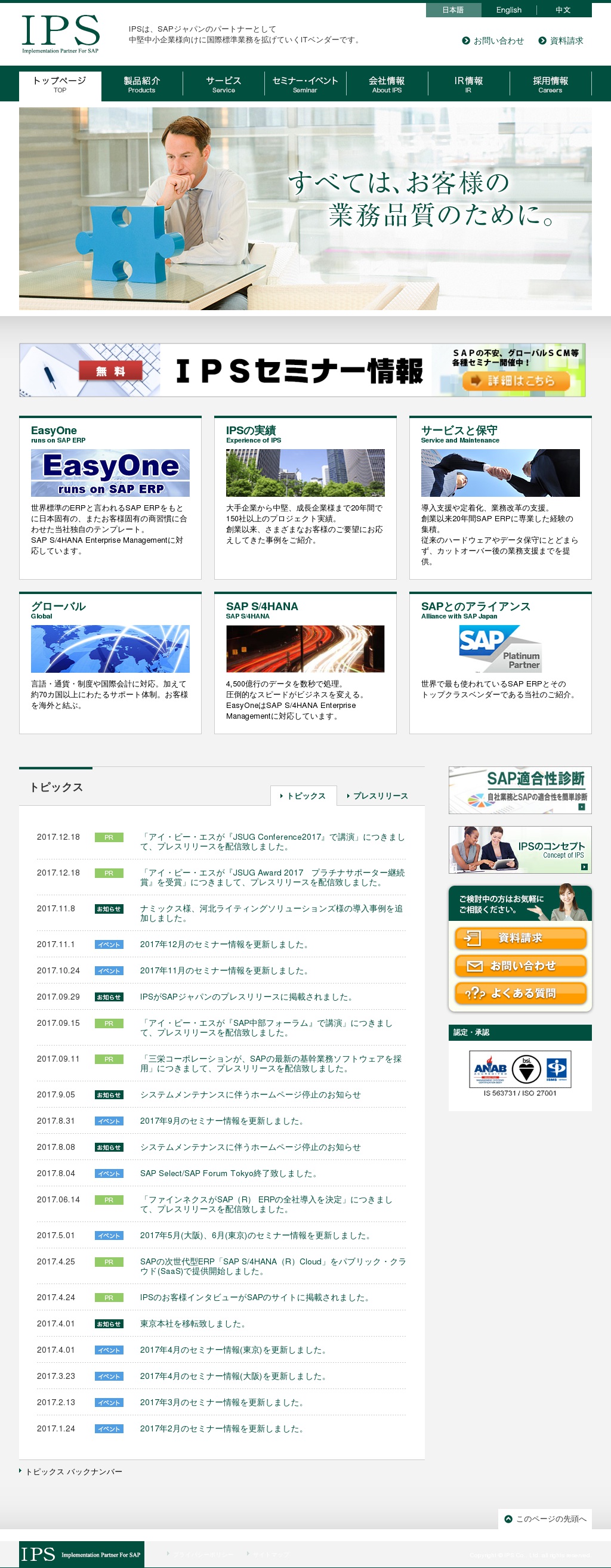Open the JSUG Conference2017 press release link
Screen dimensions: 611x1568
[x=272, y=842]
